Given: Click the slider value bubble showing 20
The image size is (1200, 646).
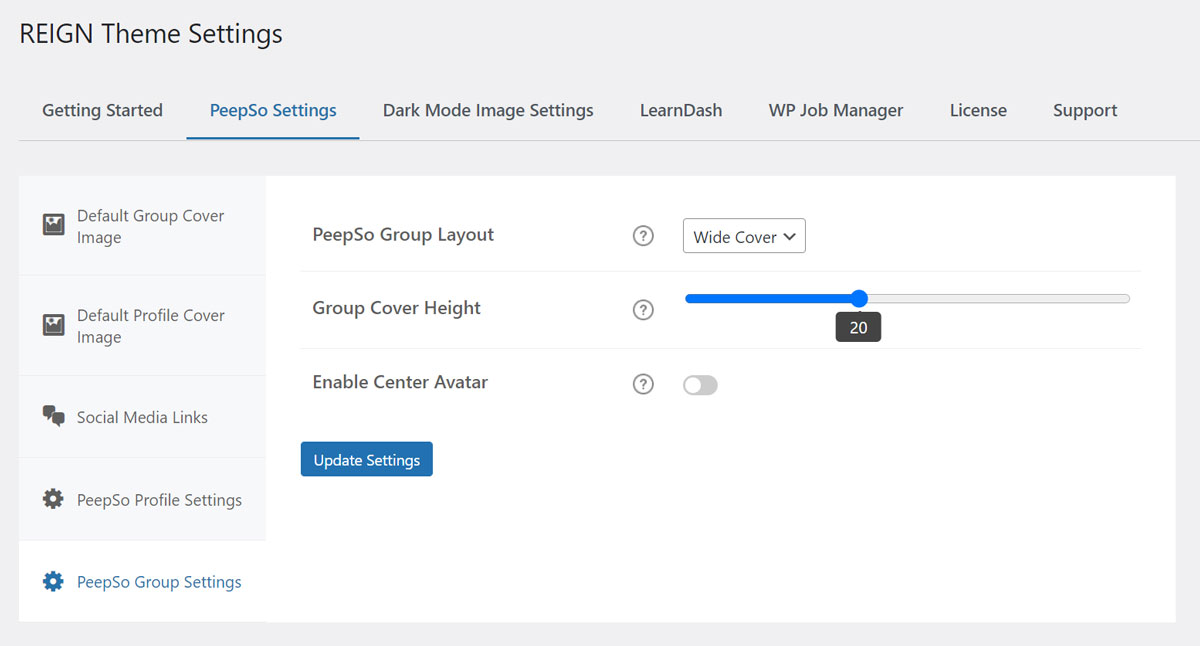Looking at the screenshot, I should point(858,327).
